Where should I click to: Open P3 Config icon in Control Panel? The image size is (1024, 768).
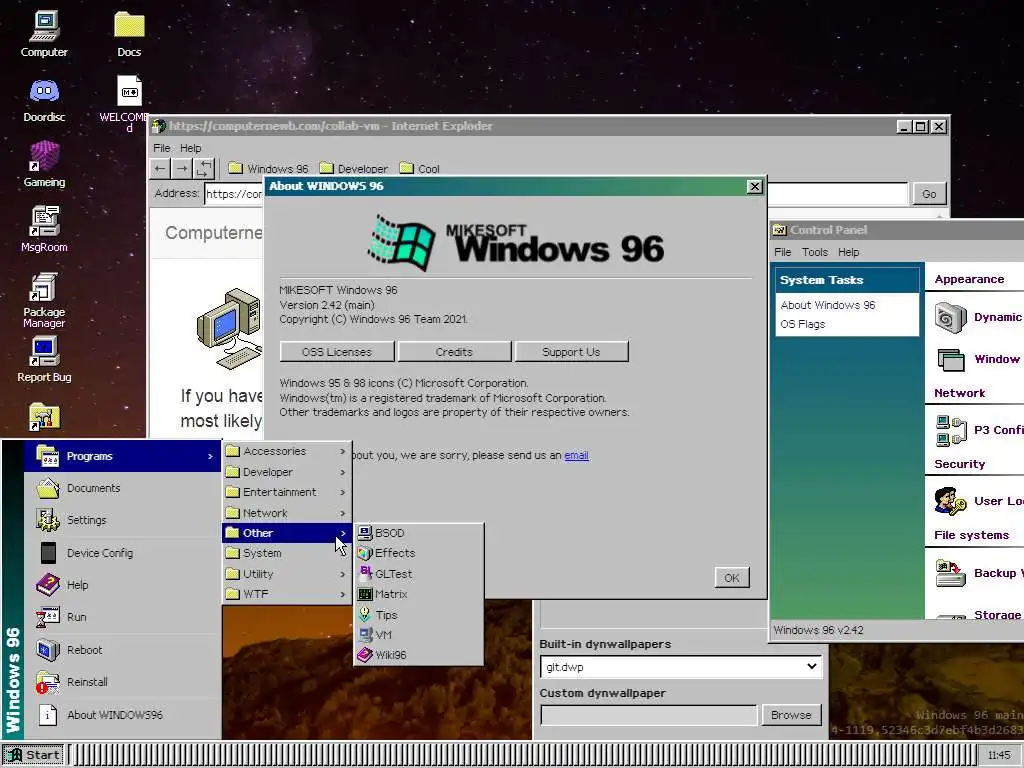coord(951,431)
